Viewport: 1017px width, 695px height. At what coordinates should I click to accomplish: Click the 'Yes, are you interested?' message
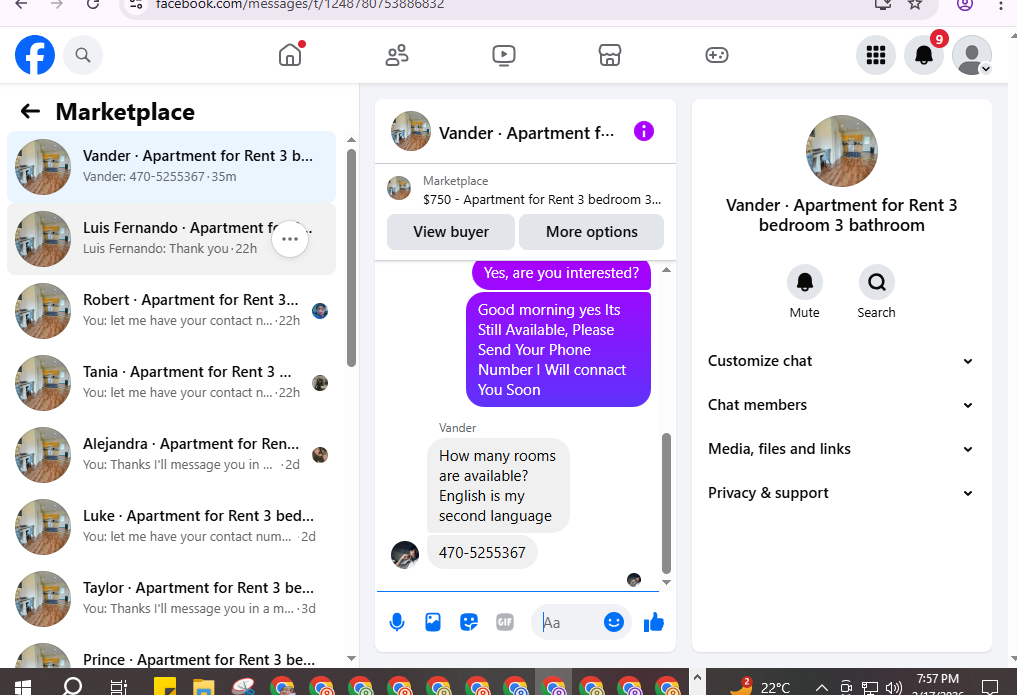tap(561, 274)
